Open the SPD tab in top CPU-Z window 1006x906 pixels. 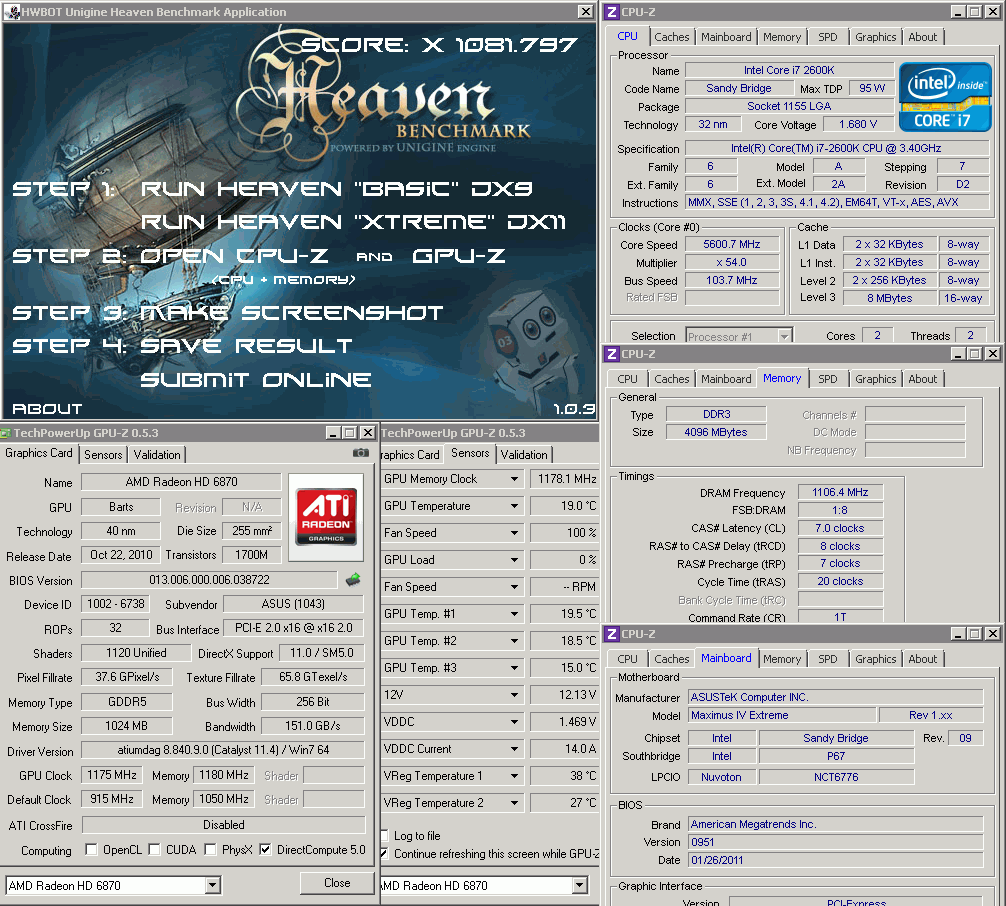point(828,37)
